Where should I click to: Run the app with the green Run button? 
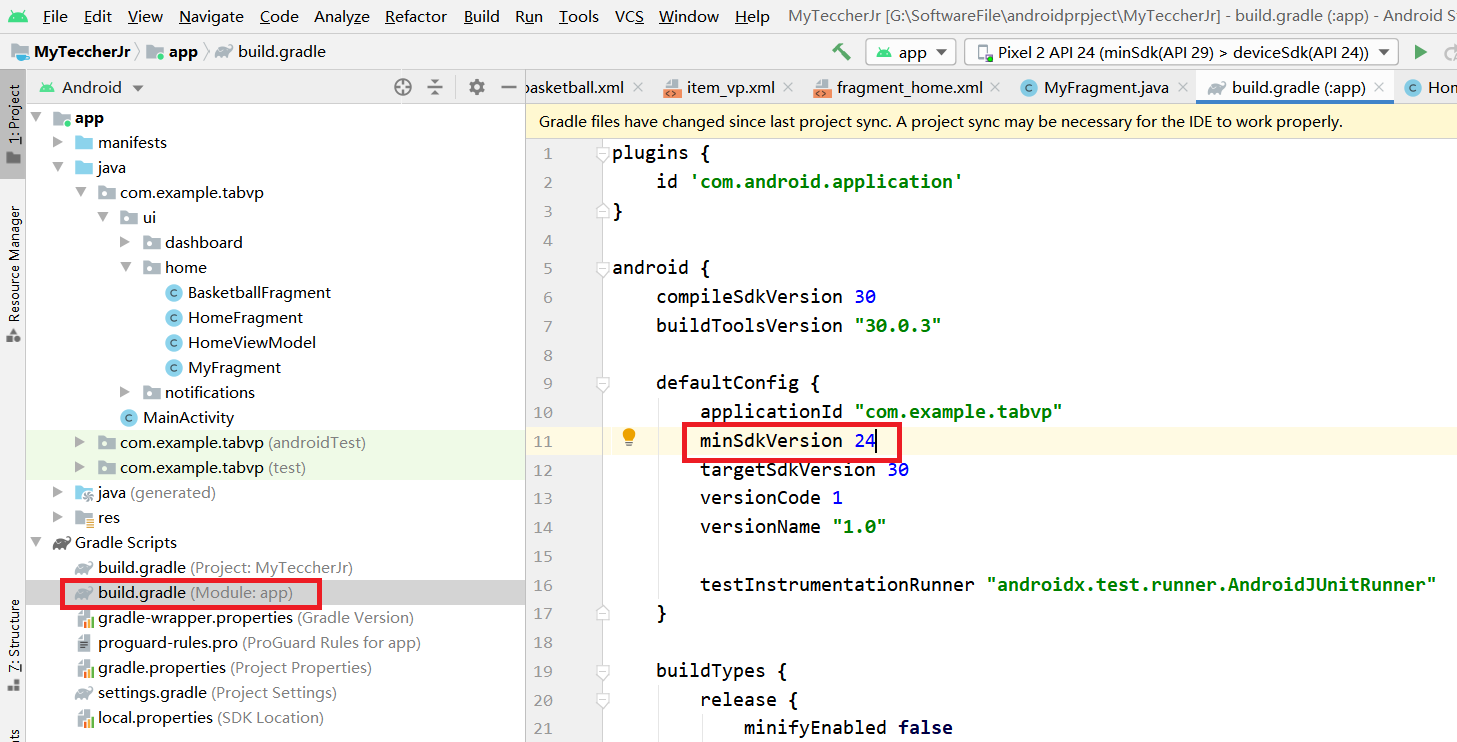coord(1421,51)
